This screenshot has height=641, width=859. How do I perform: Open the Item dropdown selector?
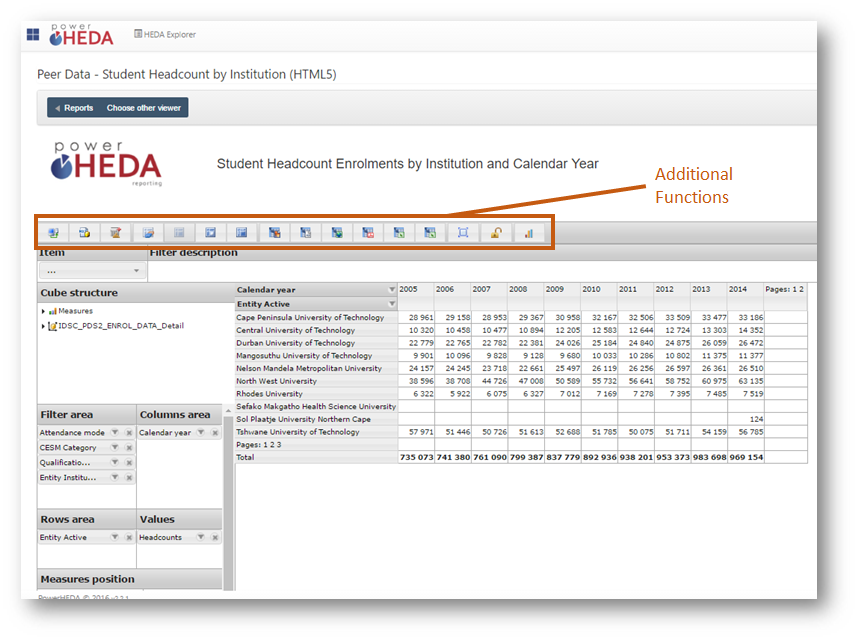point(92,271)
